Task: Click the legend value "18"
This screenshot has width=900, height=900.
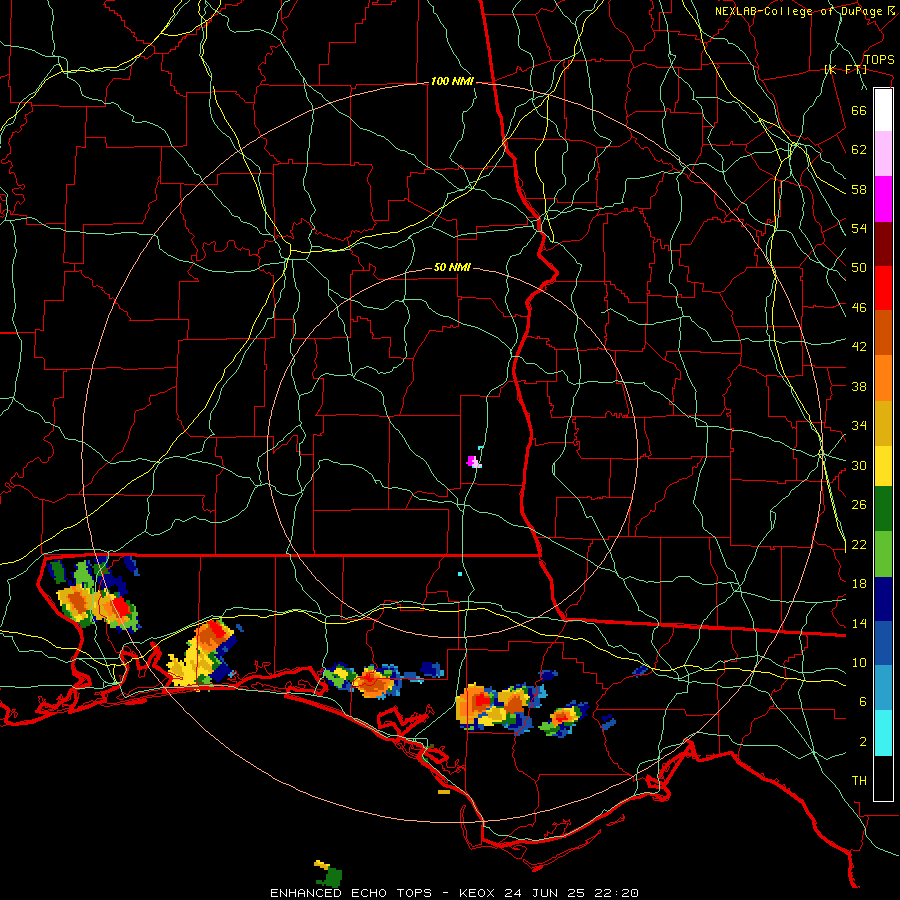Action: 859,584
